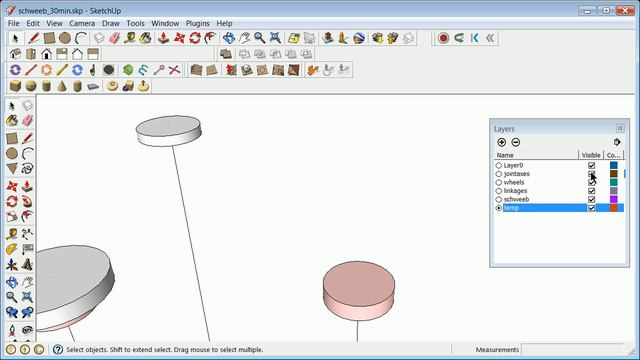The height and width of the screenshot is (360, 640).
Task: Choose the Protractor tool in left palette
Action: pos(12,249)
